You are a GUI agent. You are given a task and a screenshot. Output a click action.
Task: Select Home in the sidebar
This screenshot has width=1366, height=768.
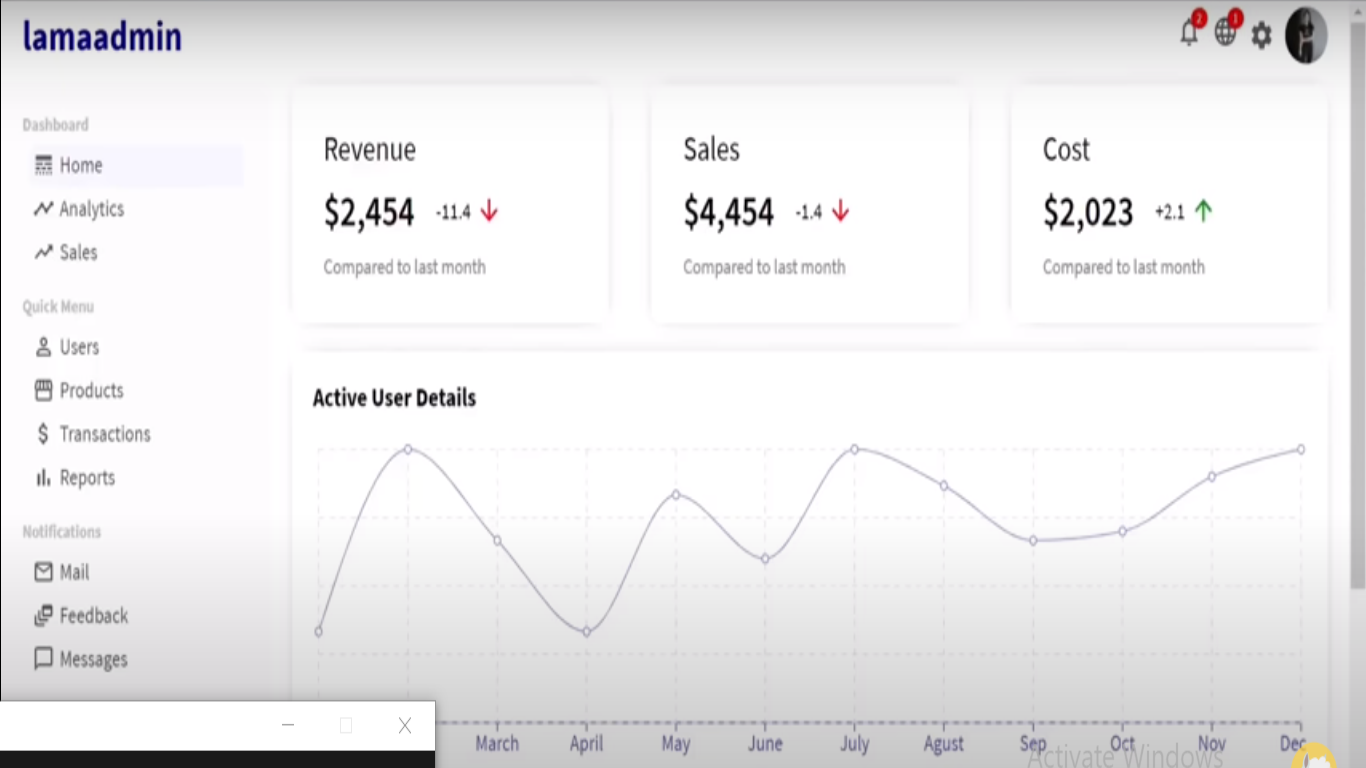tap(80, 165)
